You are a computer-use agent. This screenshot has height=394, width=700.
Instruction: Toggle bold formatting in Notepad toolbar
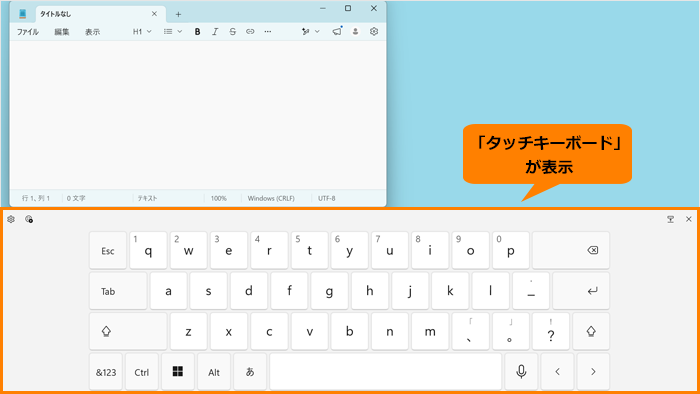click(x=197, y=32)
